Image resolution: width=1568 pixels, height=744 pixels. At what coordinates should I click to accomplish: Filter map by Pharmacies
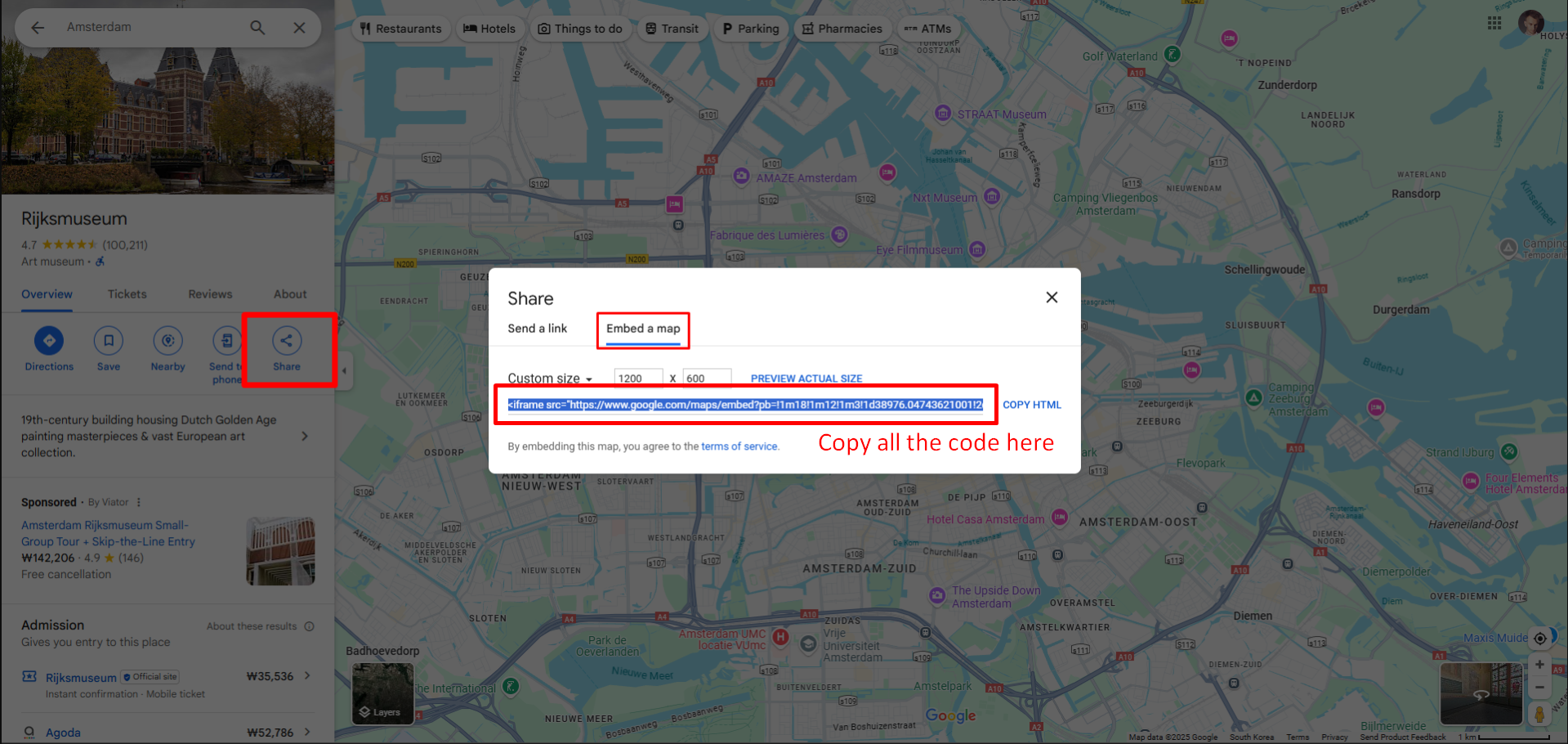coord(842,29)
